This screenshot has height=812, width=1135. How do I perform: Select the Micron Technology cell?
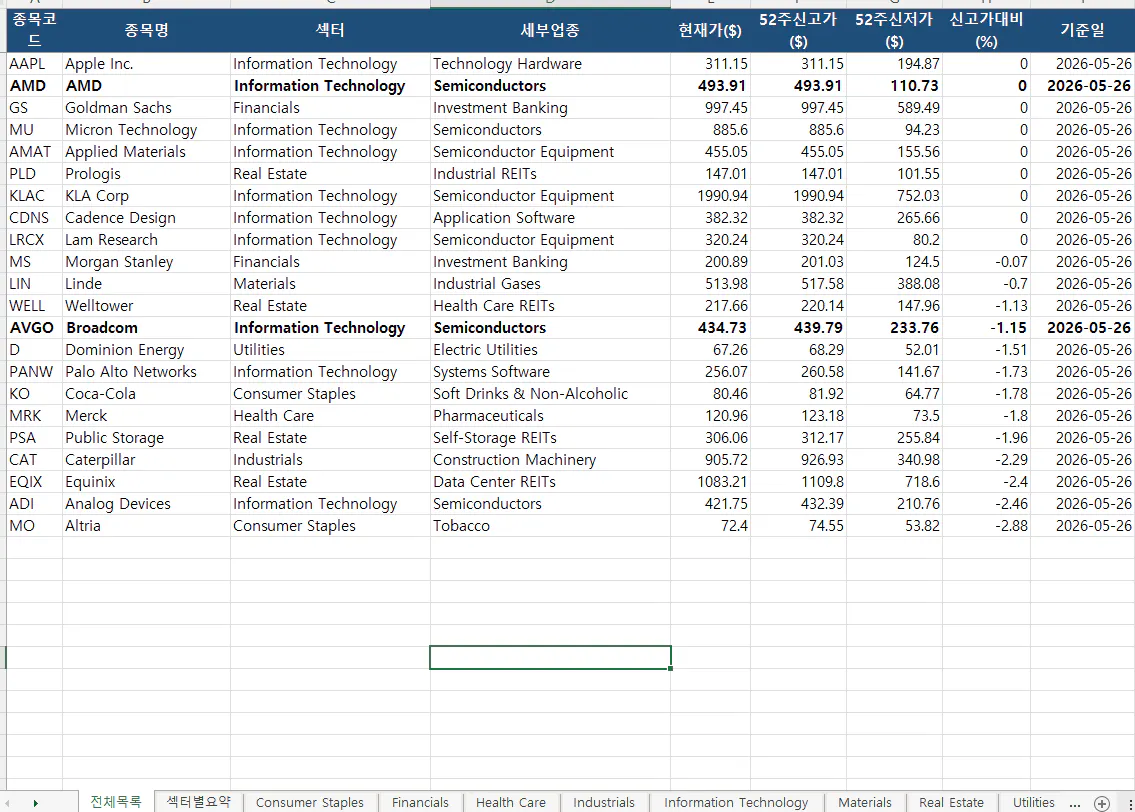pyautogui.click(x=146, y=130)
